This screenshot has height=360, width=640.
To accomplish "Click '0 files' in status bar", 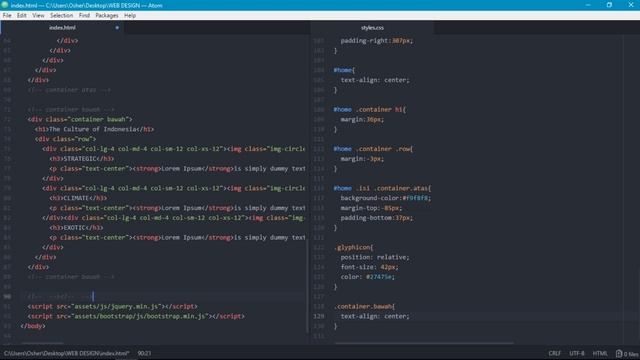I will (631, 354).
